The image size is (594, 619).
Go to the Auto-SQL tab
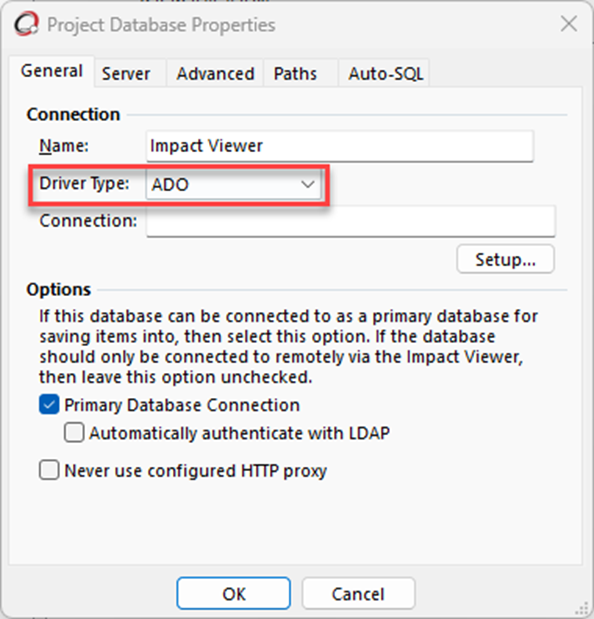(x=386, y=73)
